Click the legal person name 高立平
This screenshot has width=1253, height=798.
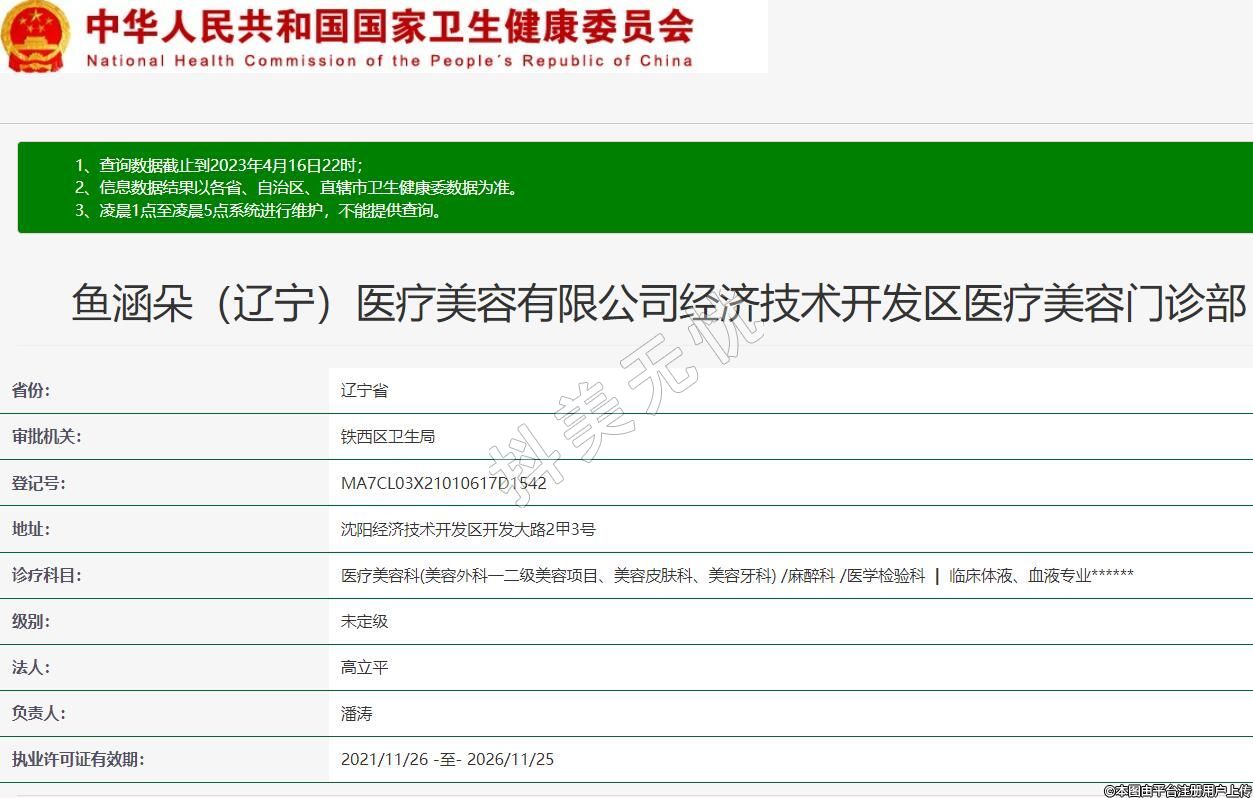pyautogui.click(x=364, y=667)
